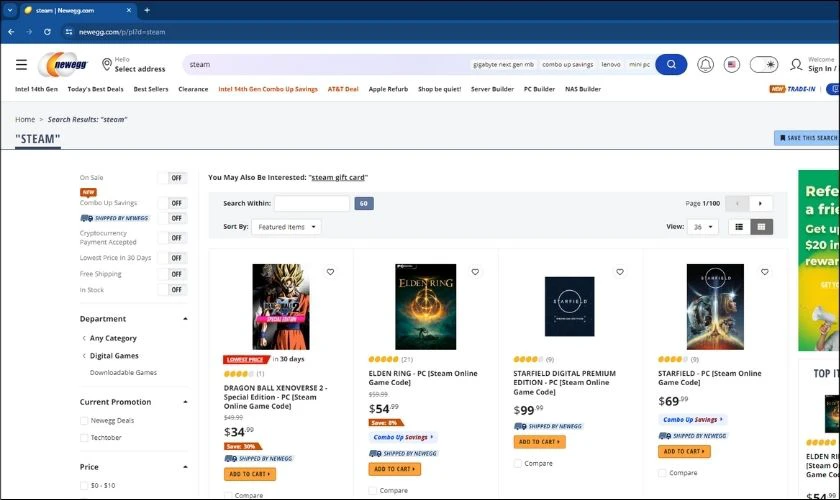
Task: Toggle Cryptocurrency Payment Accepted switch
Action: (x=172, y=238)
